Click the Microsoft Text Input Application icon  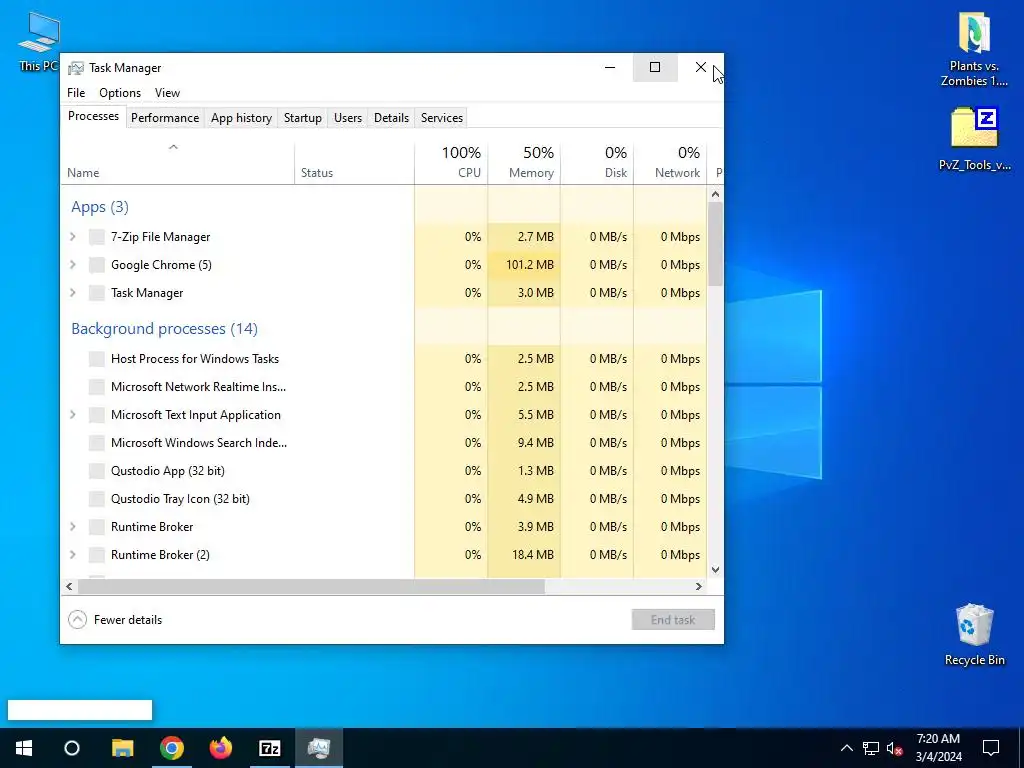tap(97, 415)
